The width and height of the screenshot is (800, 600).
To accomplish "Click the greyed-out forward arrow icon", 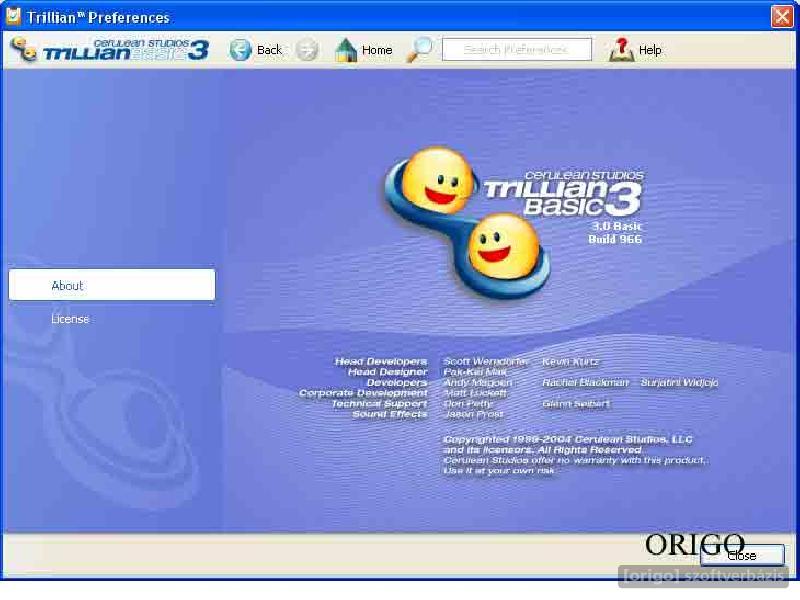I will click(x=307, y=50).
